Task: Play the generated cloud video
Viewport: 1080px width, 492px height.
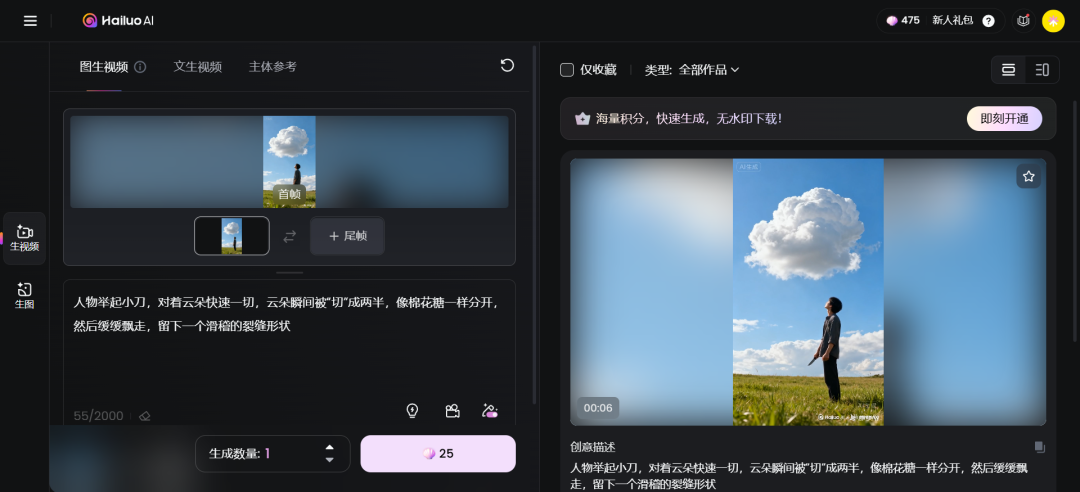Action: pos(808,292)
